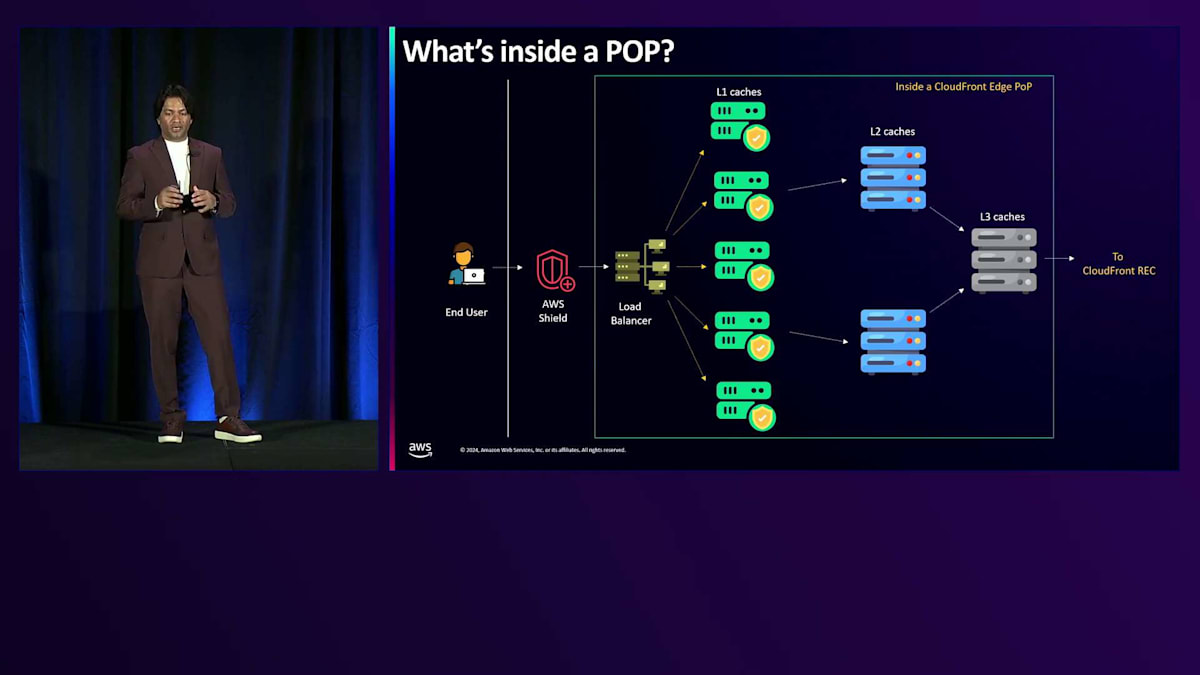Click L1 cache icon feeding lower L2 caches
The height and width of the screenshot is (675, 1200).
(x=744, y=335)
